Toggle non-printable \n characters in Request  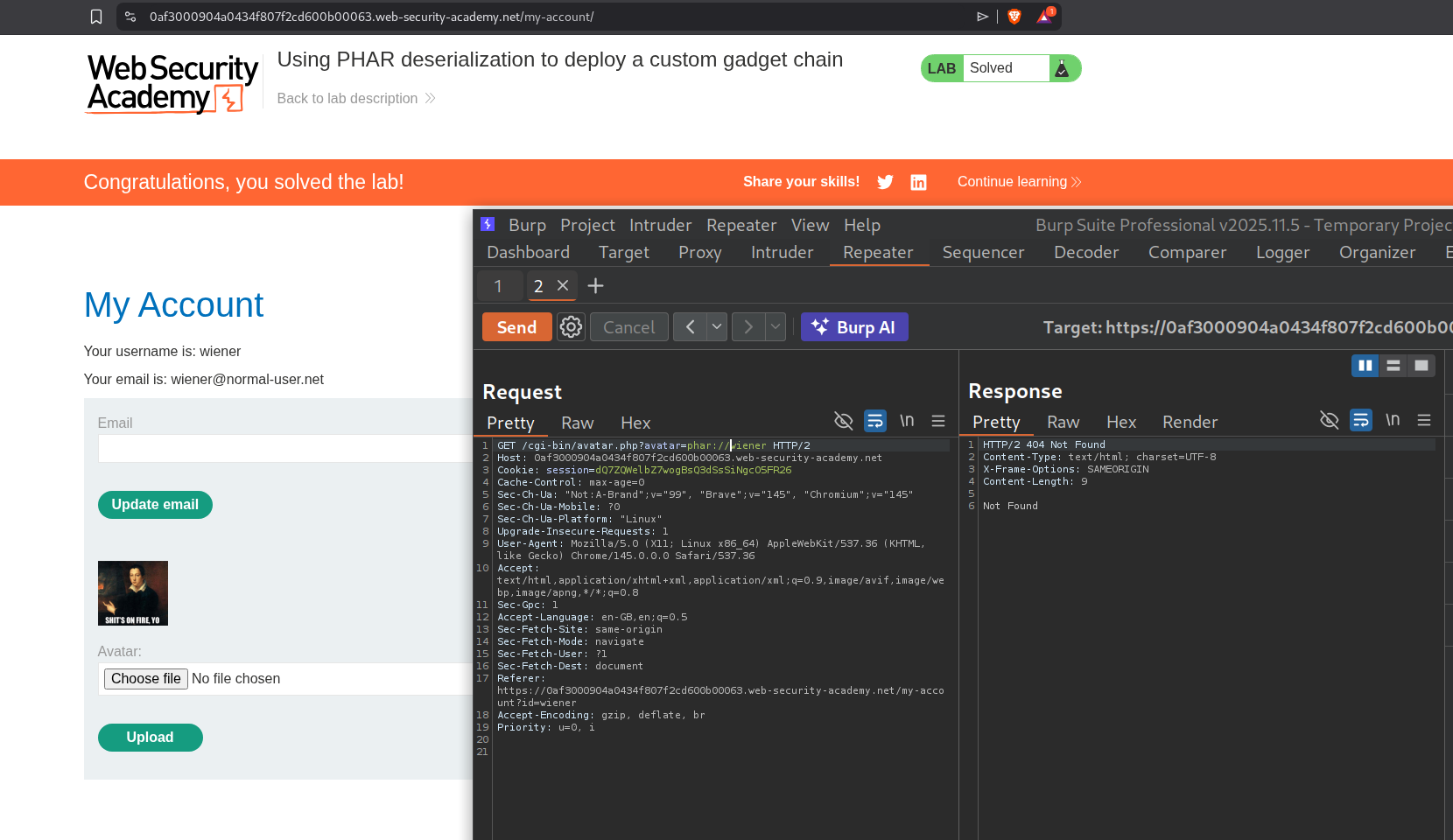click(x=907, y=421)
